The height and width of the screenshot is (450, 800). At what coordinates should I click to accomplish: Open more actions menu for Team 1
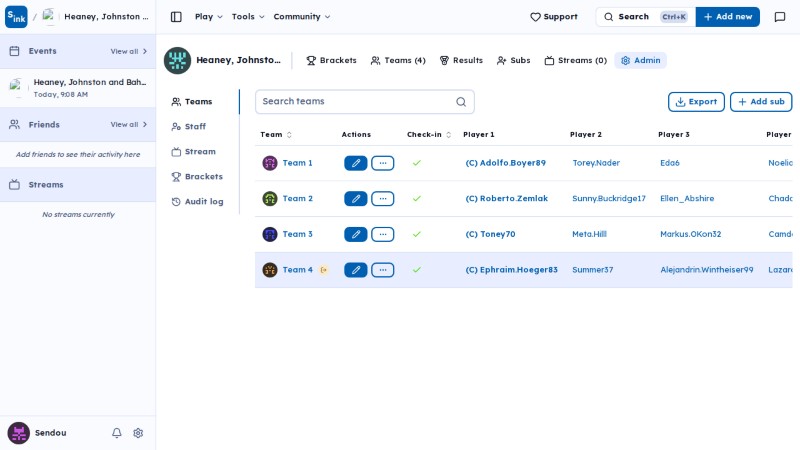pyautogui.click(x=383, y=163)
